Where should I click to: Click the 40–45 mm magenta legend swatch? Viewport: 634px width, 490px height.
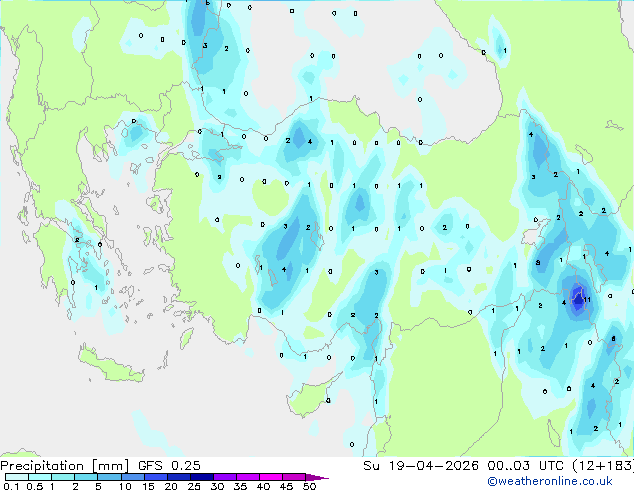point(271,477)
